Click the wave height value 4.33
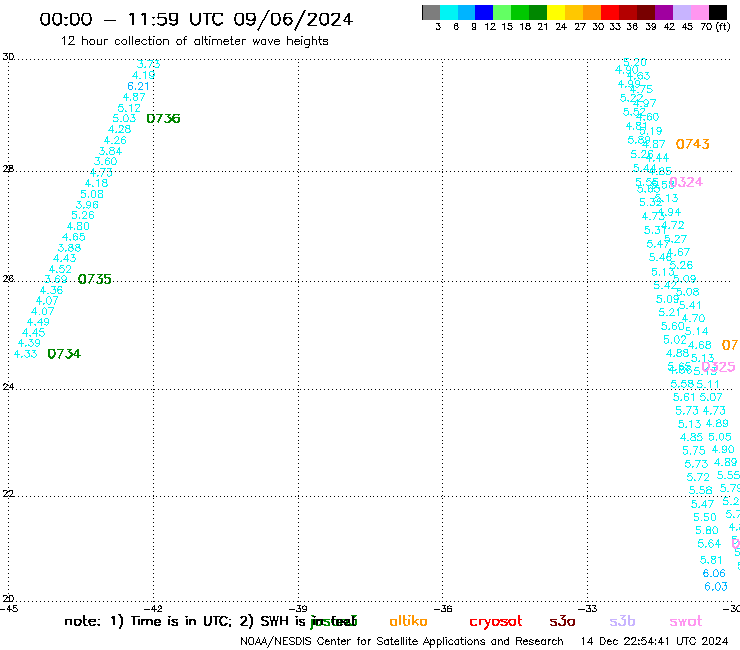The width and height of the screenshot is (740, 650). (x=25, y=354)
